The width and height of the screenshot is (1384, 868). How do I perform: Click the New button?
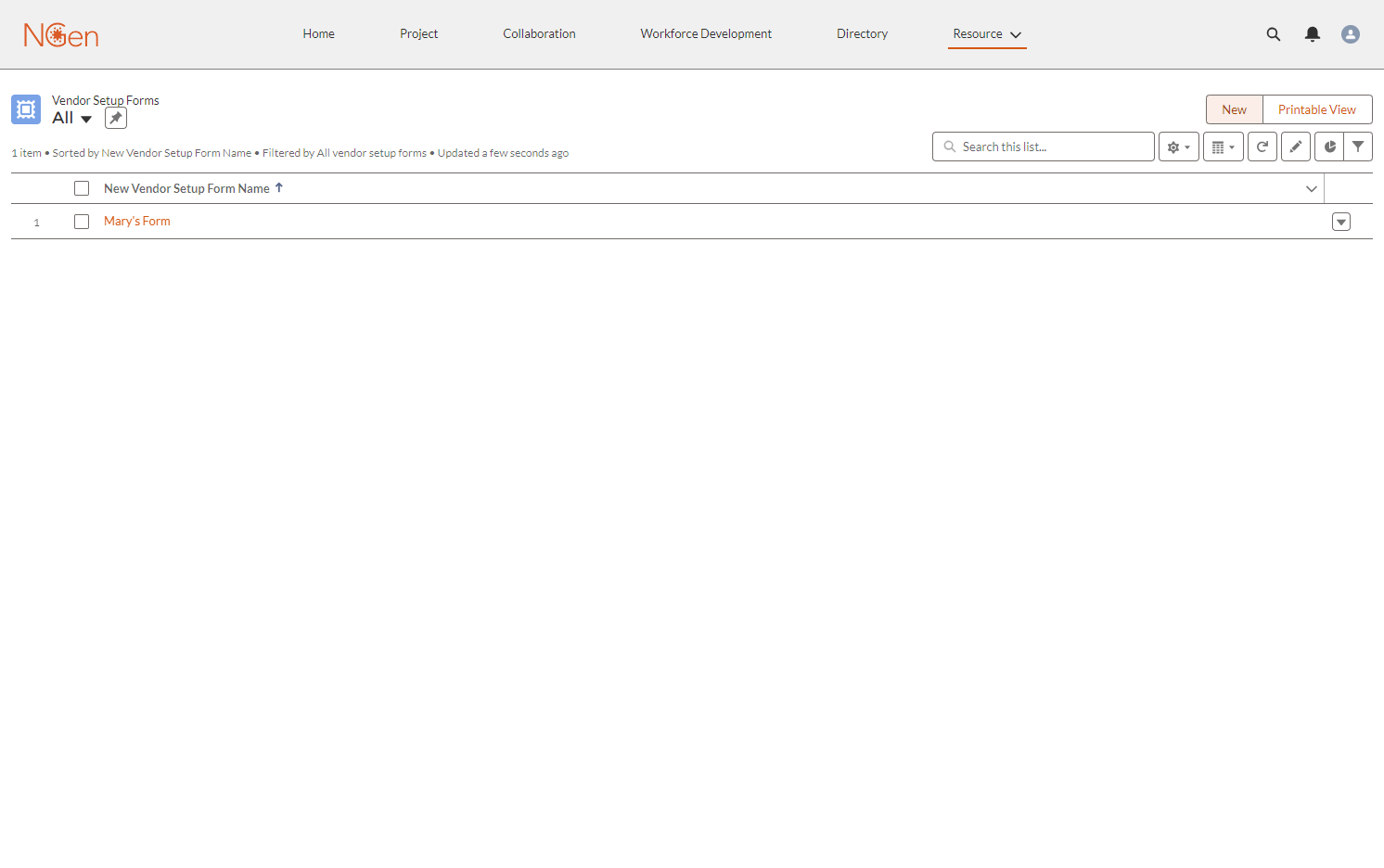tap(1234, 109)
